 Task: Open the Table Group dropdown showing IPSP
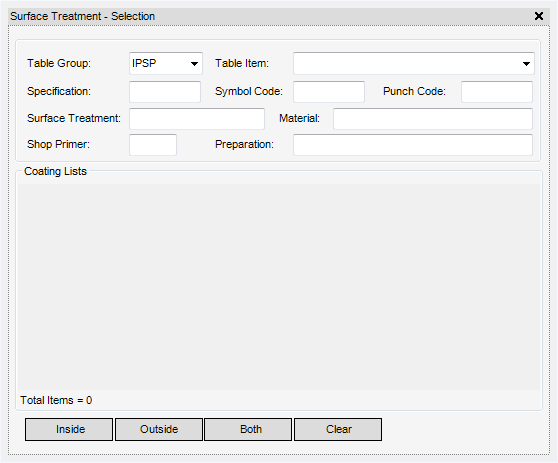pos(166,63)
